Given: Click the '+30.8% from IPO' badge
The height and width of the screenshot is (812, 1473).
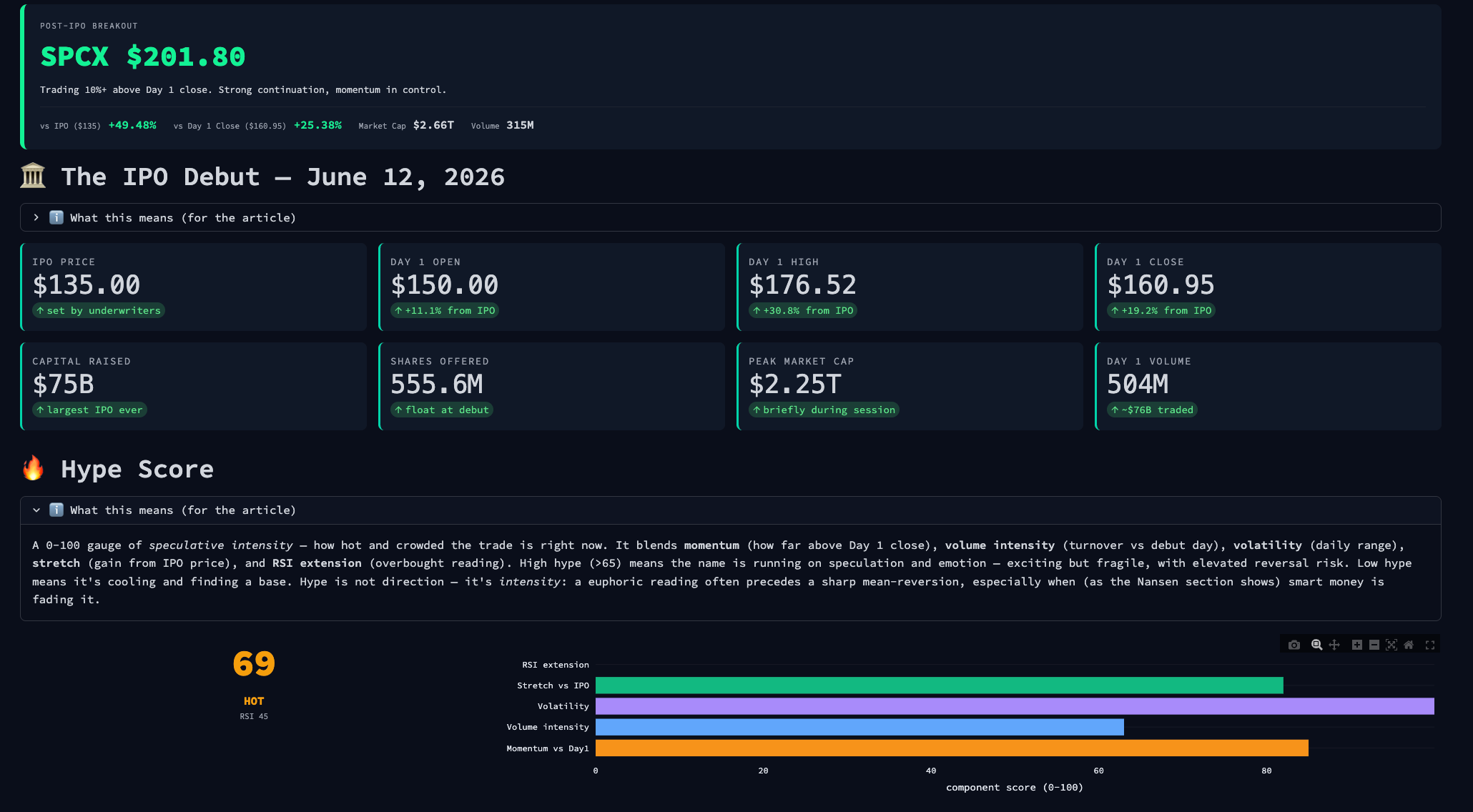Looking at the screenshot, I should coord(803,310).
